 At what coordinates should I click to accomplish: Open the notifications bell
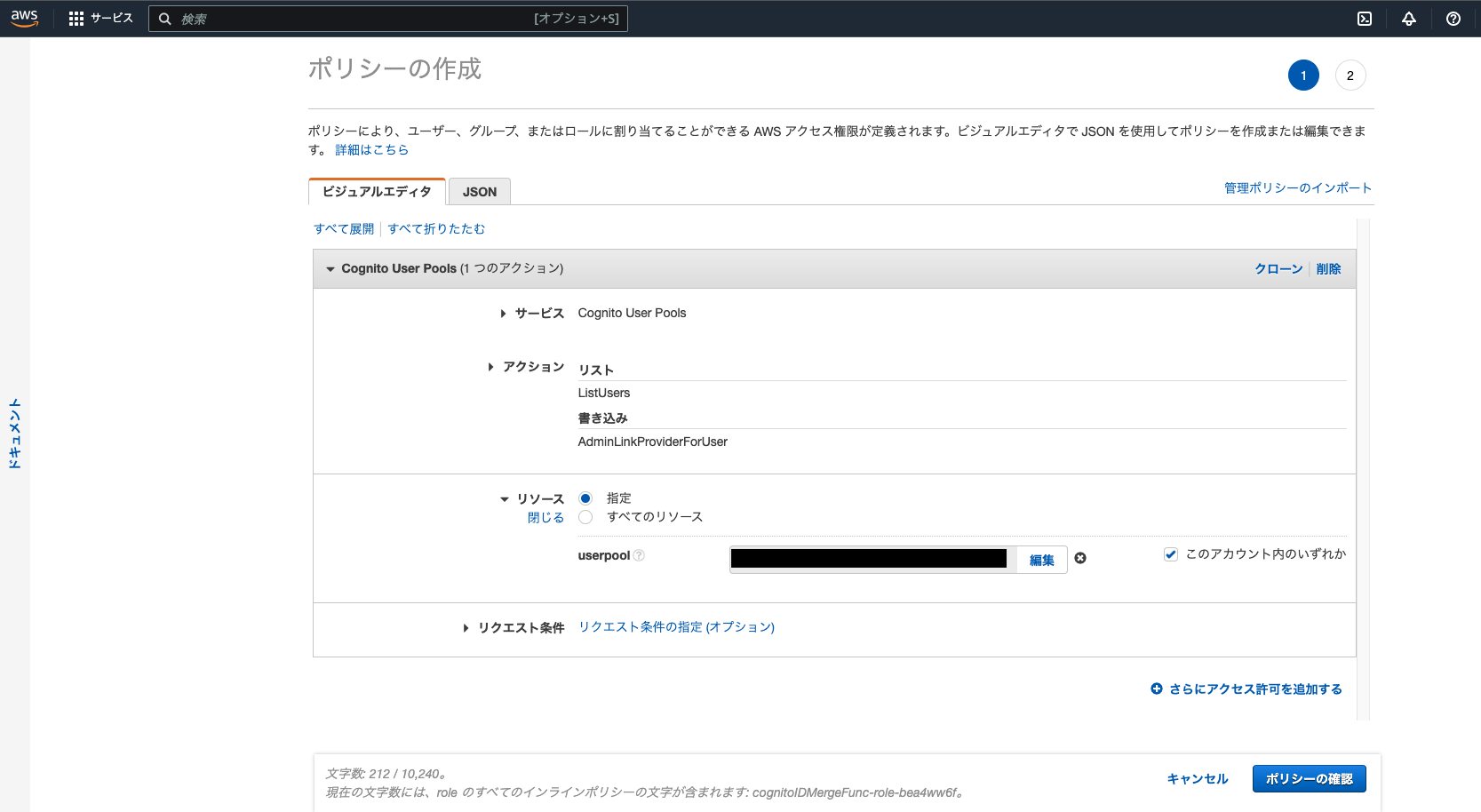coord(1409,19)
